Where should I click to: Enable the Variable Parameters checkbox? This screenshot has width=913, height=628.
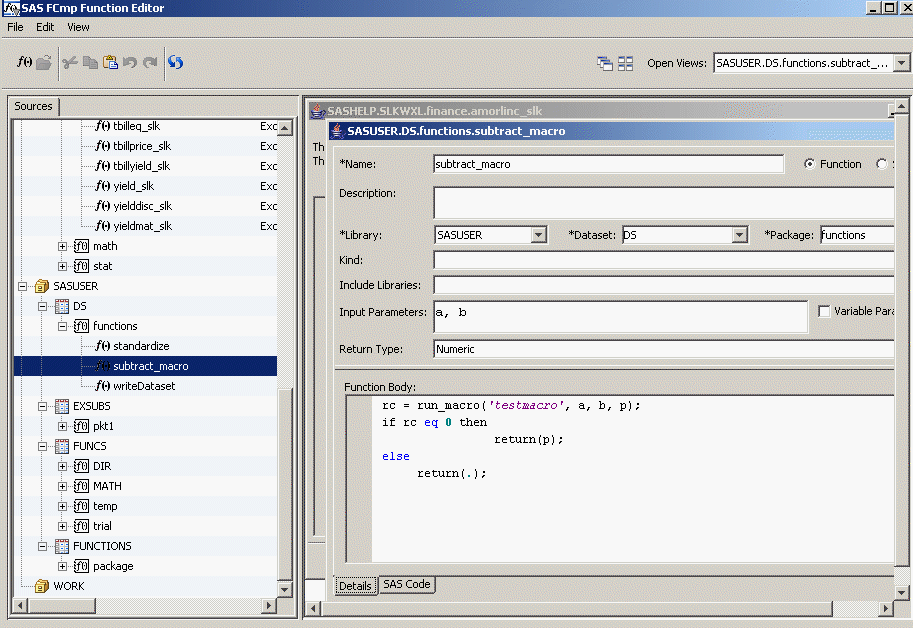(x=824, y=311)
